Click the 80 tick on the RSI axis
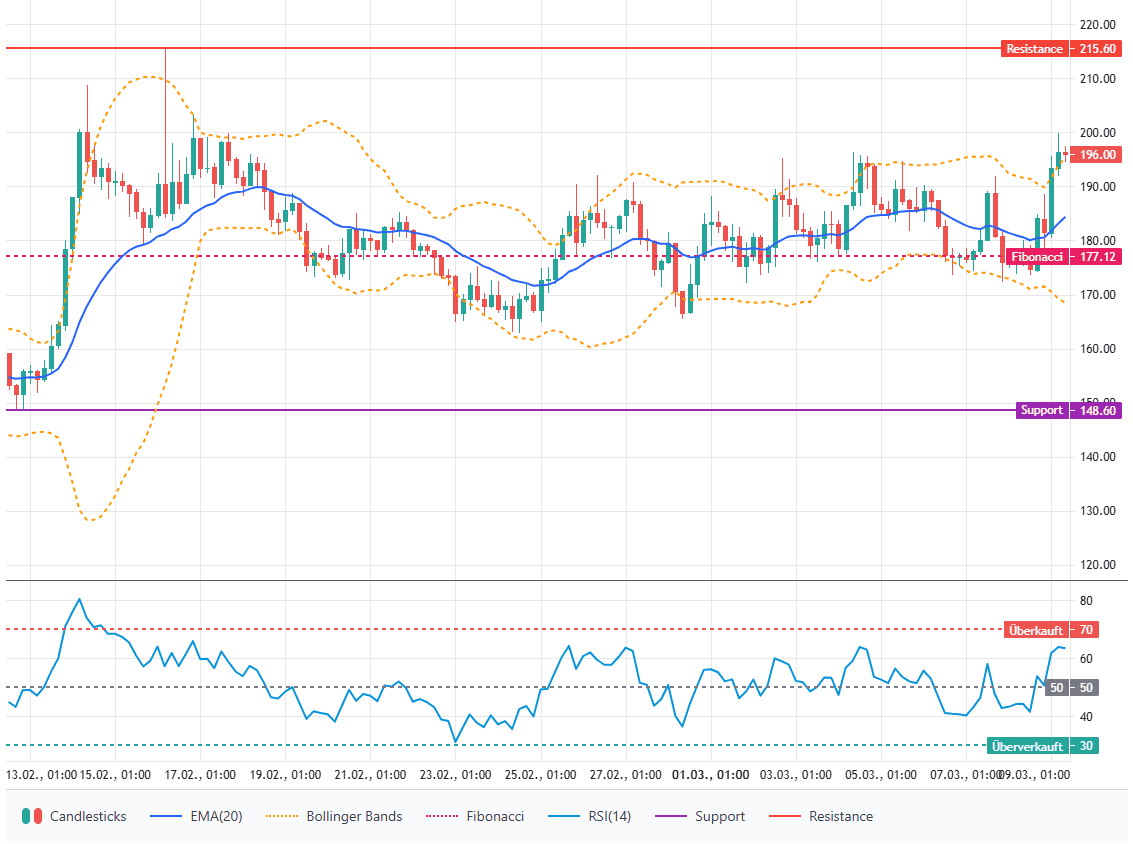The image size is (1133, 844). [x=1086, y=601]
